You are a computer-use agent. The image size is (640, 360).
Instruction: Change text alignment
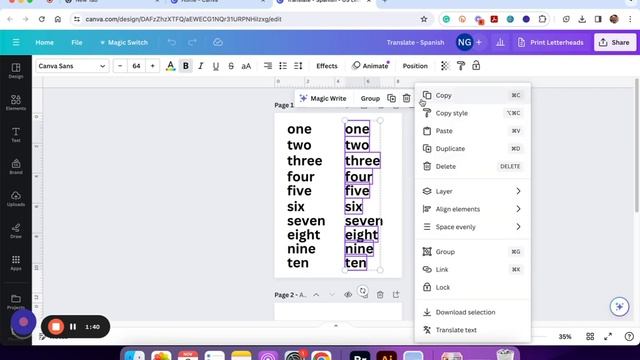point(268,66)
